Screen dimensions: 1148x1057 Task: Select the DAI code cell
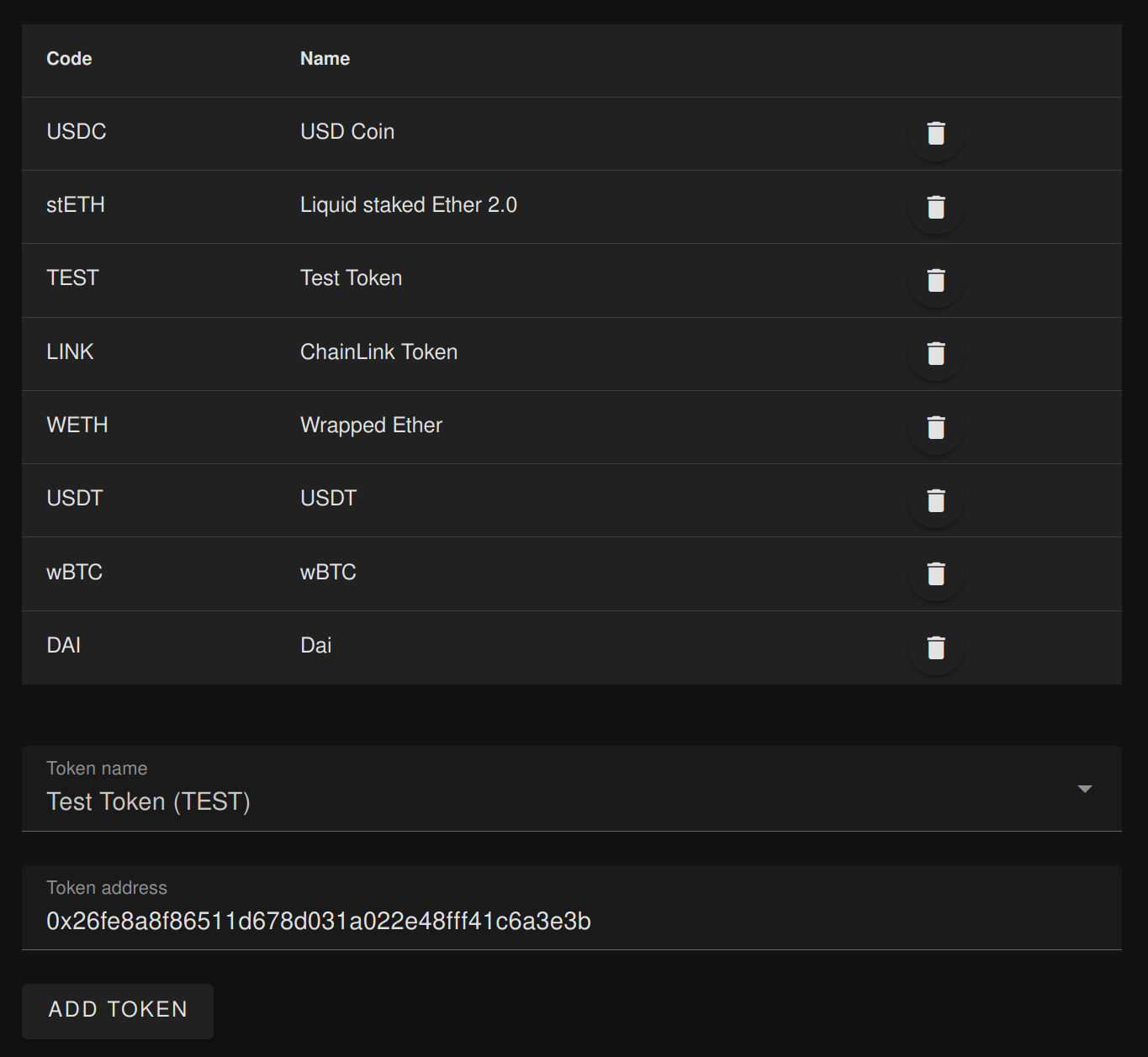[64, 646]
